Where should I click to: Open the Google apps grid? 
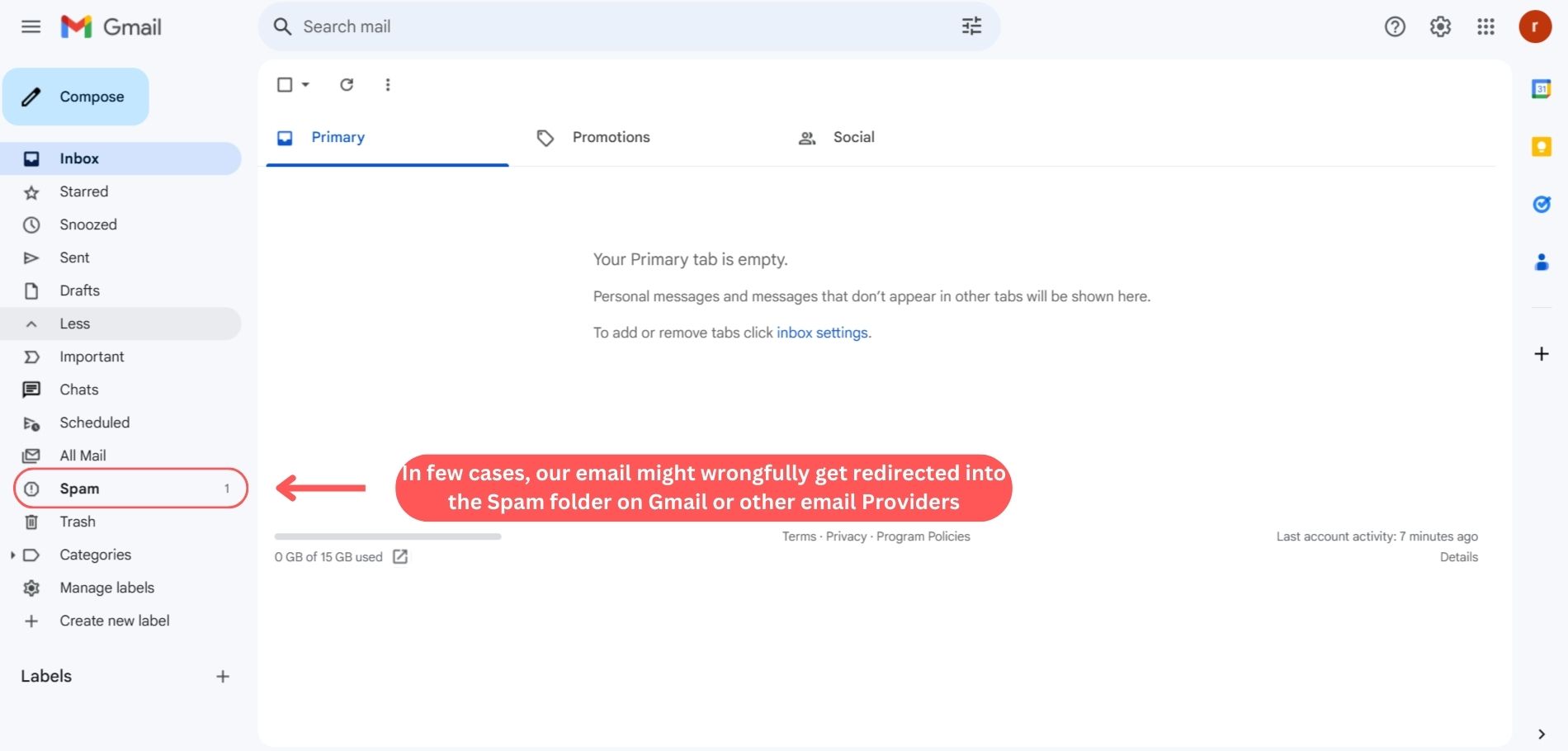tap(1485, 26)
